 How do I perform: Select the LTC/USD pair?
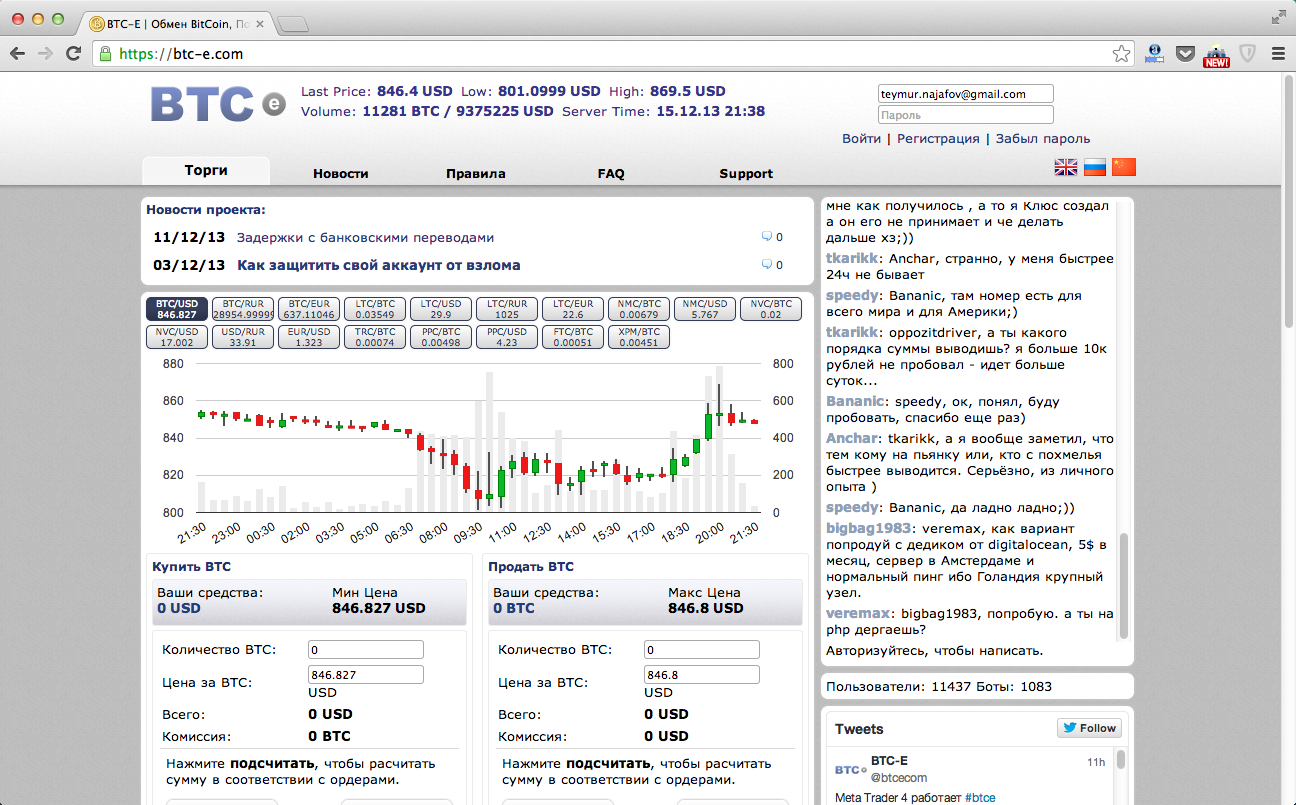(x=441, y=309)
